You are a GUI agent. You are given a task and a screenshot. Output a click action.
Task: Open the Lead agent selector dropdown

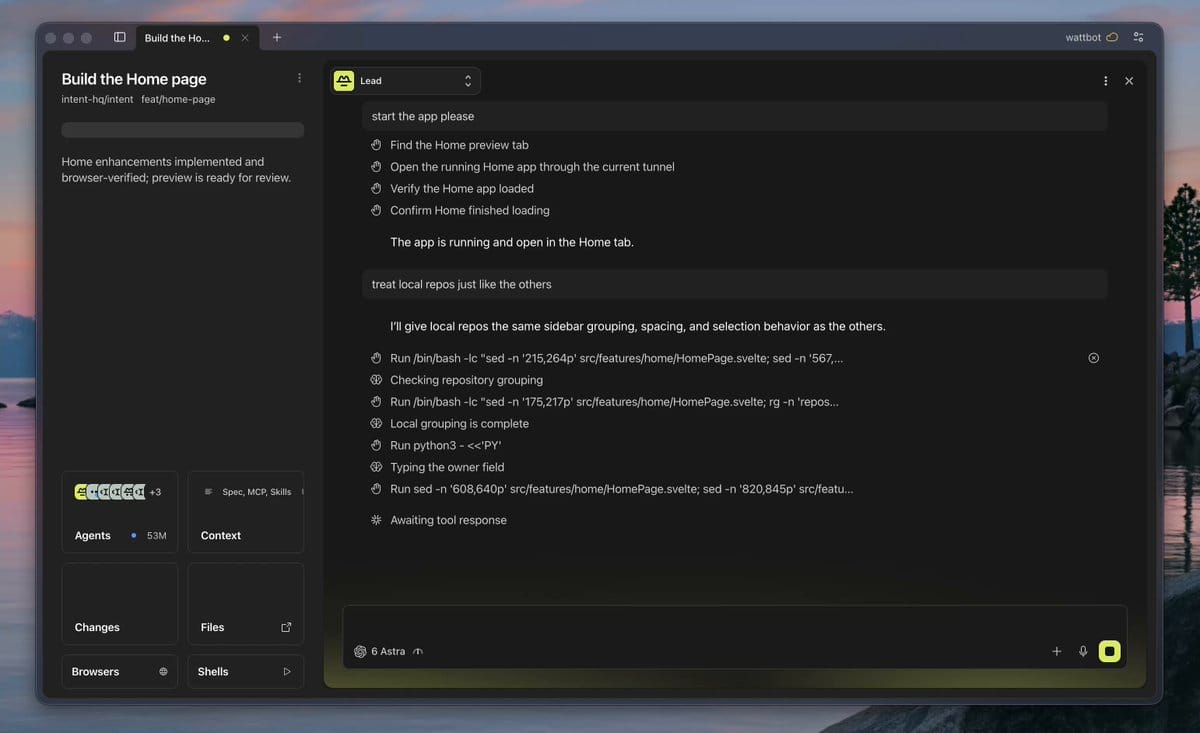coord(406,81)
